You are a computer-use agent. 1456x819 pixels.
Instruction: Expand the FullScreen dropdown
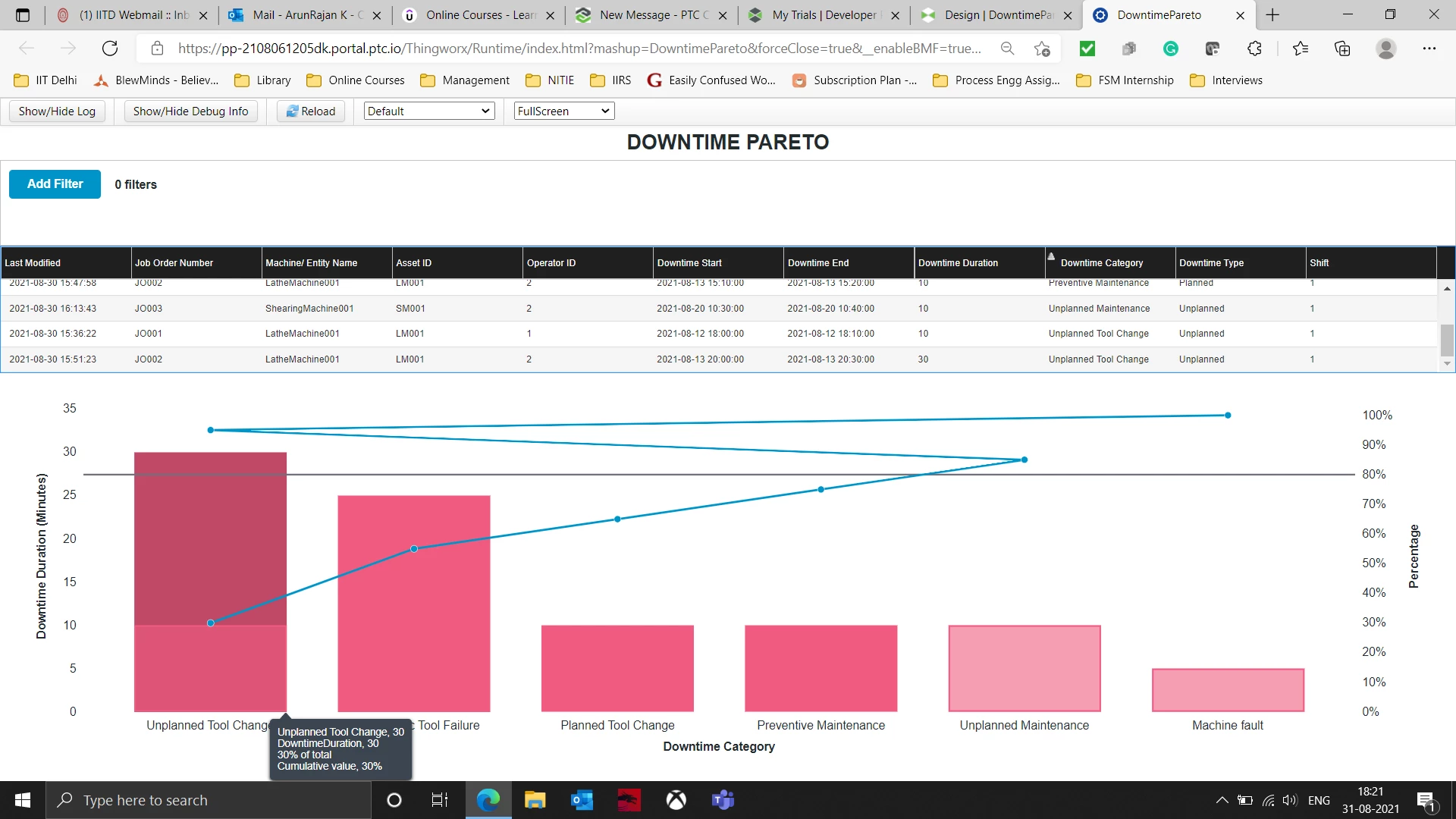(x=563, y=111)
